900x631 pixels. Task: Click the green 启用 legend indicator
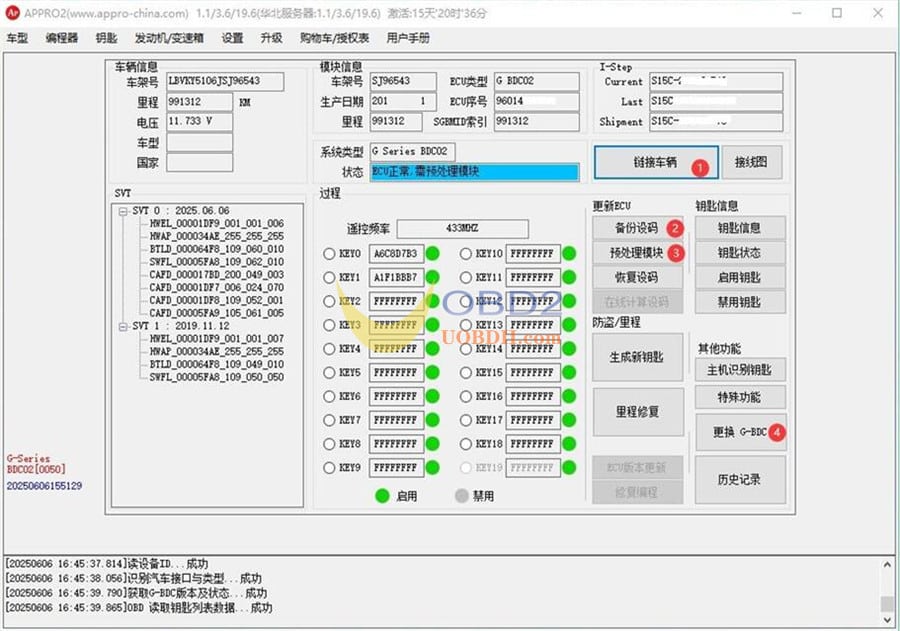click(382, 495)
